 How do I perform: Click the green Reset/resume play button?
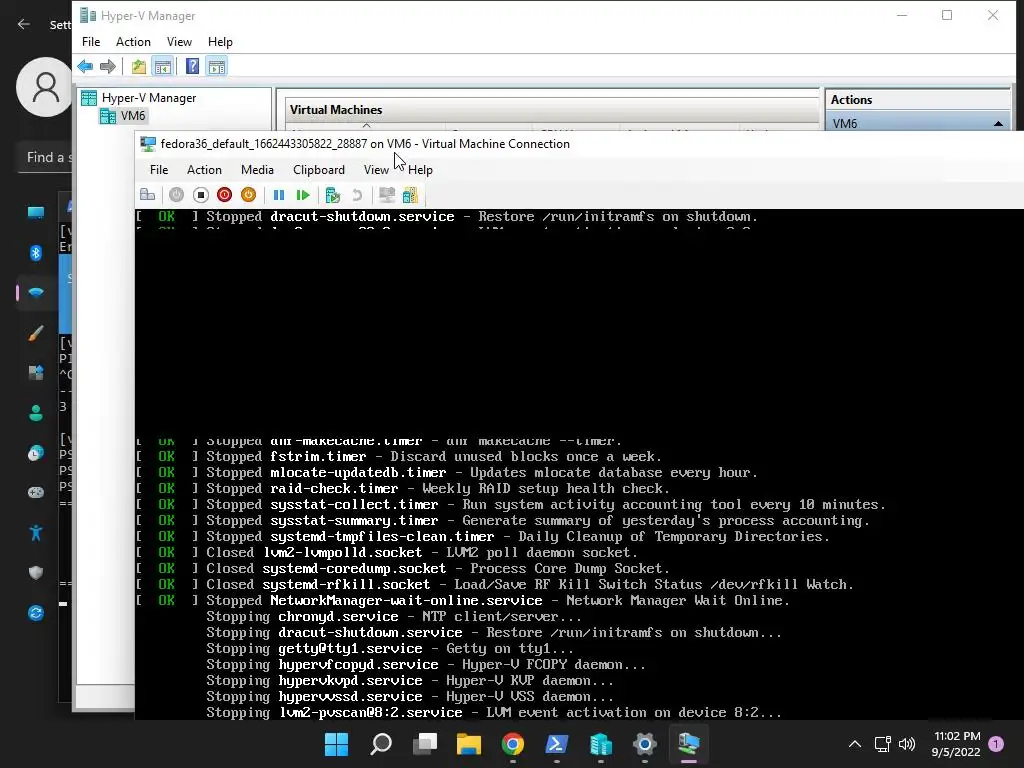point(302,195)
